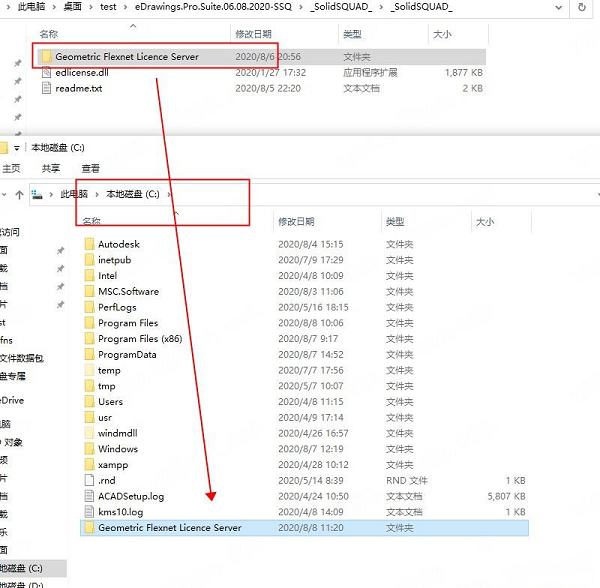
Task: Select the ACADSetup.log file
Action: point(131,496)
